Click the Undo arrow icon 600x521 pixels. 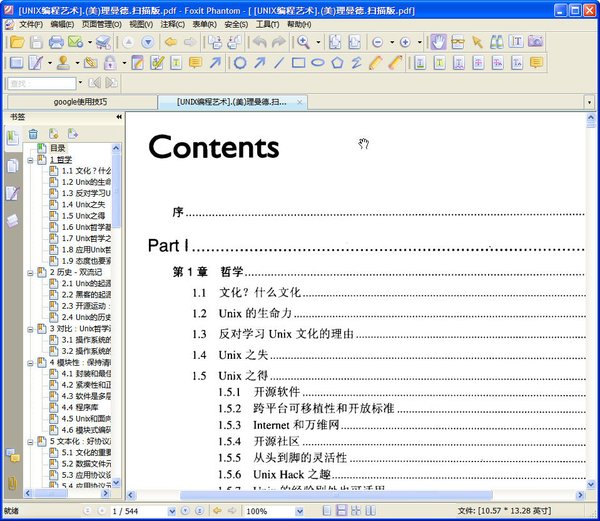[x=259, y=42]
